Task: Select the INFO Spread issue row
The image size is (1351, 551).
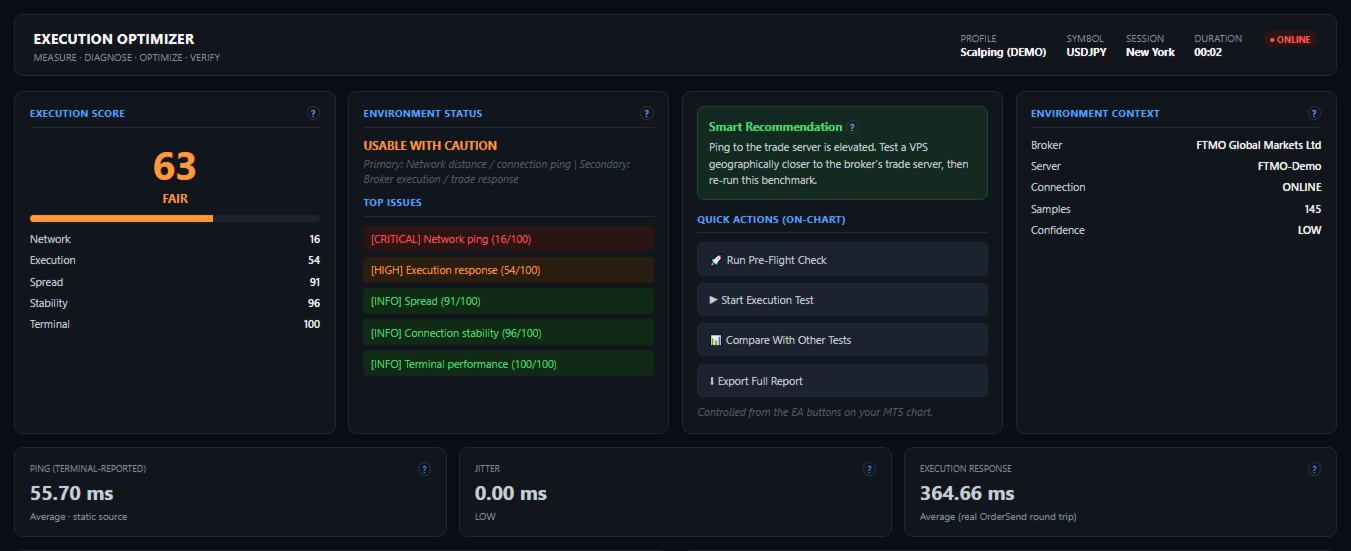Action: coord(508,301)
